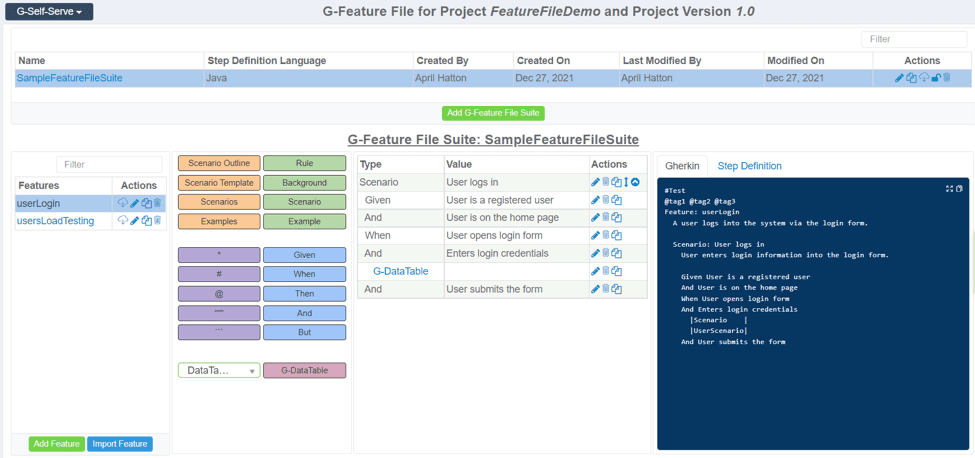Open the DataTable dropdown selector
This screenshot has height=458, width=975.
click(218, 370)
